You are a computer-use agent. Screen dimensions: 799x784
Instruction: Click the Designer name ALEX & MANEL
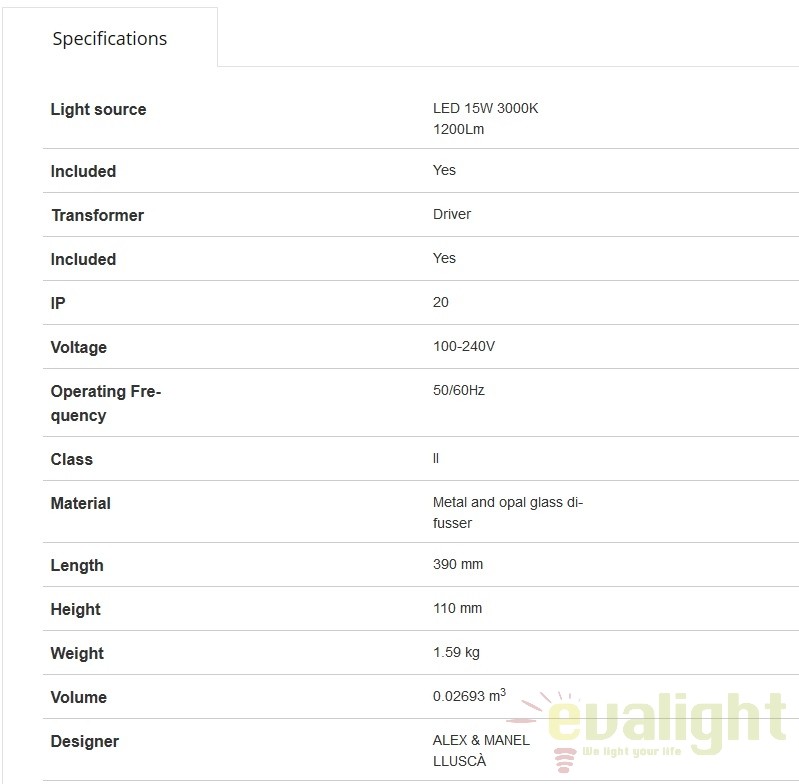pos(481,740)
